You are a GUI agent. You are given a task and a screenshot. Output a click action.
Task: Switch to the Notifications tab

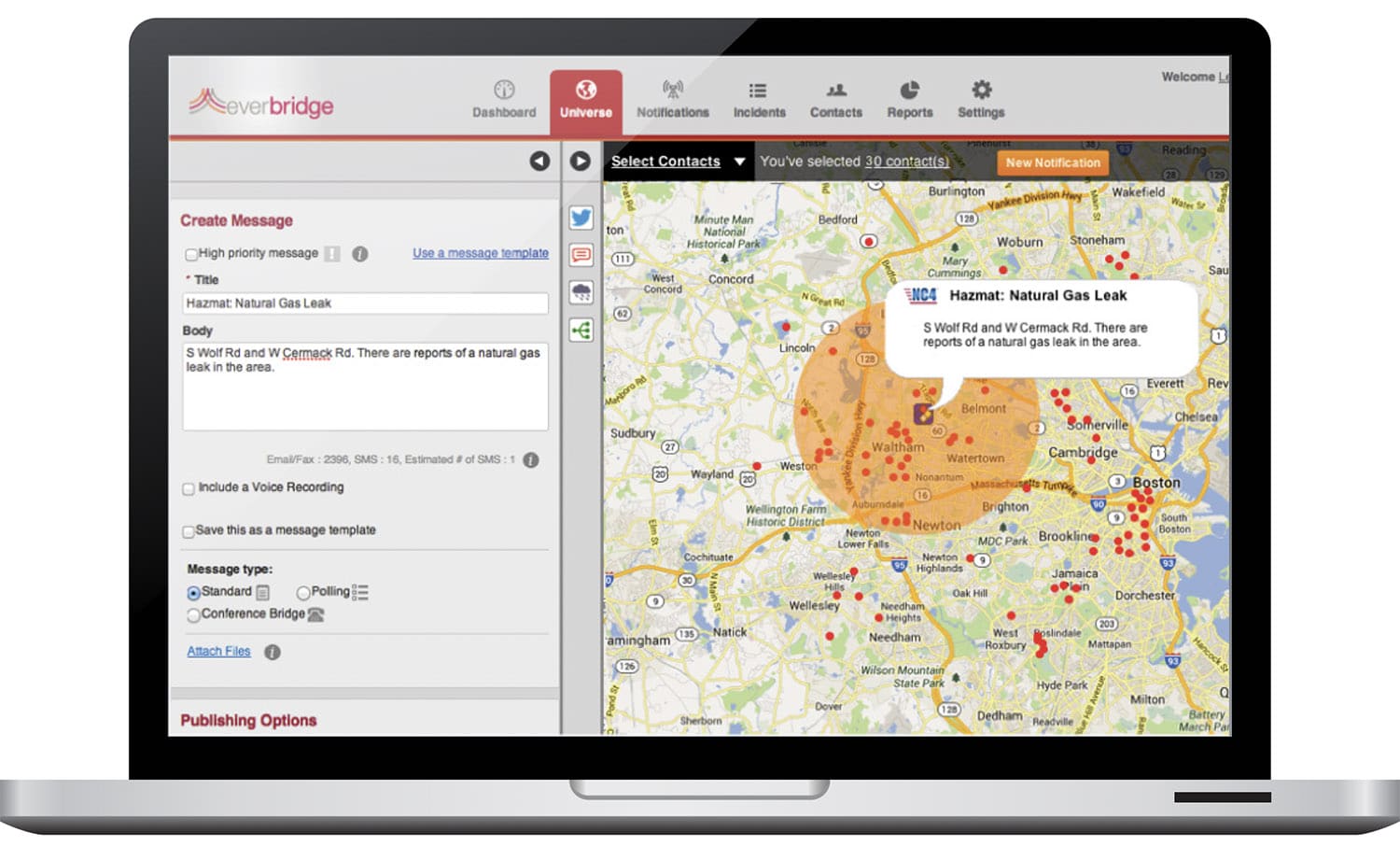coord(672,99)
